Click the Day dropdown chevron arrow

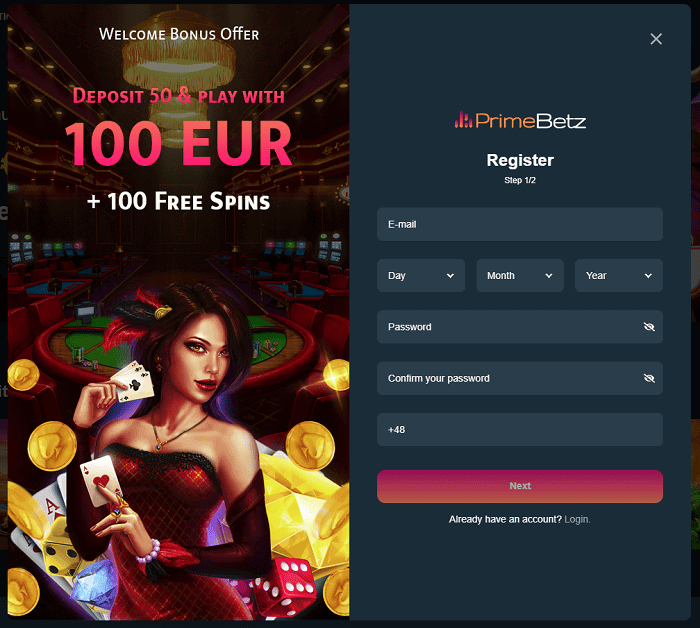click(450, 276)
